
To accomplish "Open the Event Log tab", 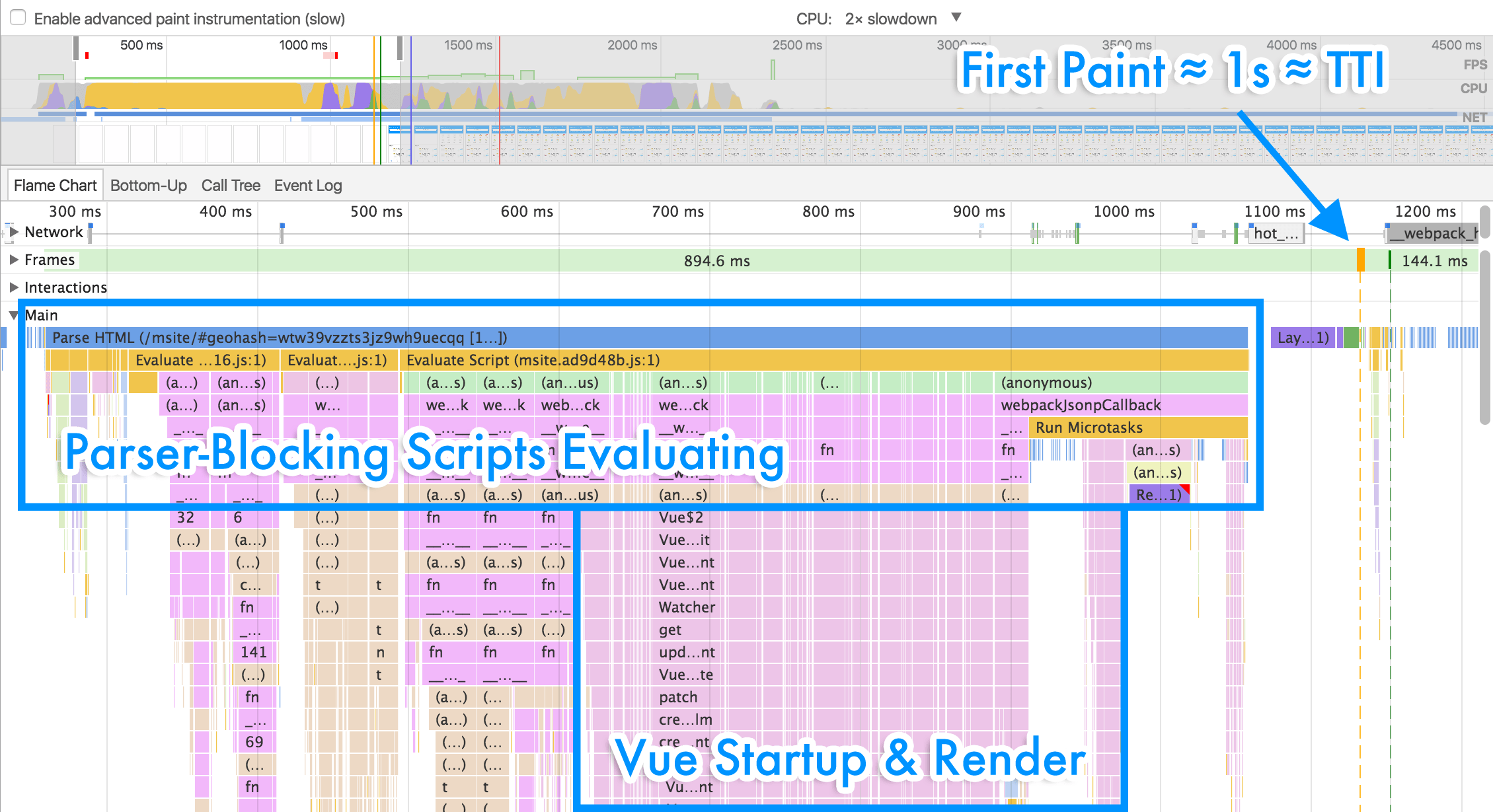I will click(x=308, y=186).
